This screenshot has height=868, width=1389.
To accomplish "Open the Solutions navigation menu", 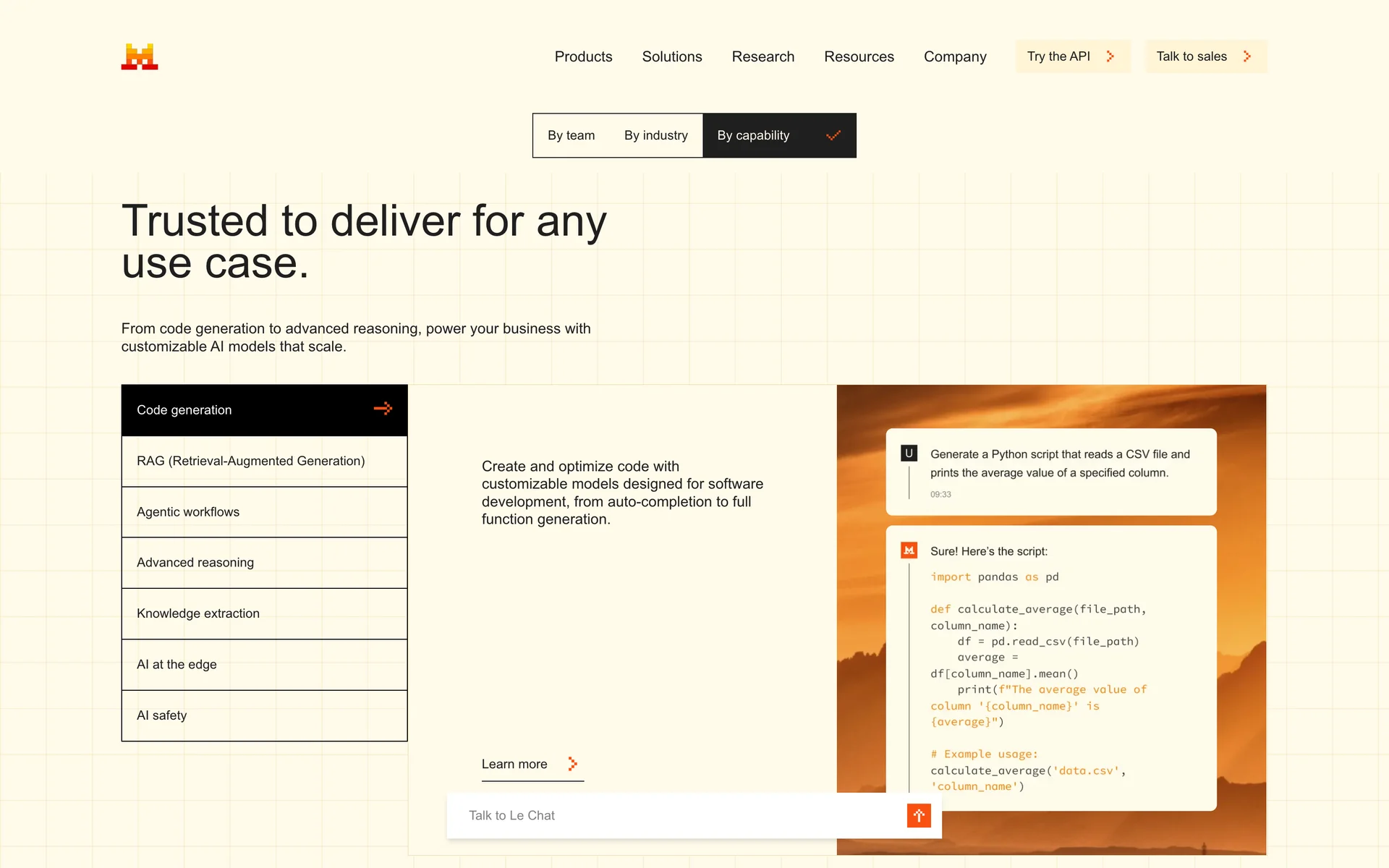I will [x=671, y=56].
